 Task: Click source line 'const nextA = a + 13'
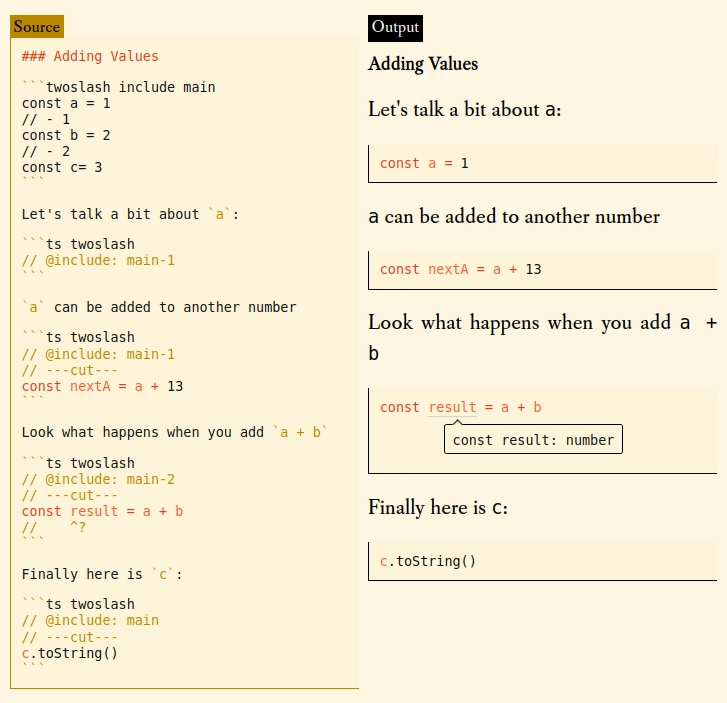point(102,386)
